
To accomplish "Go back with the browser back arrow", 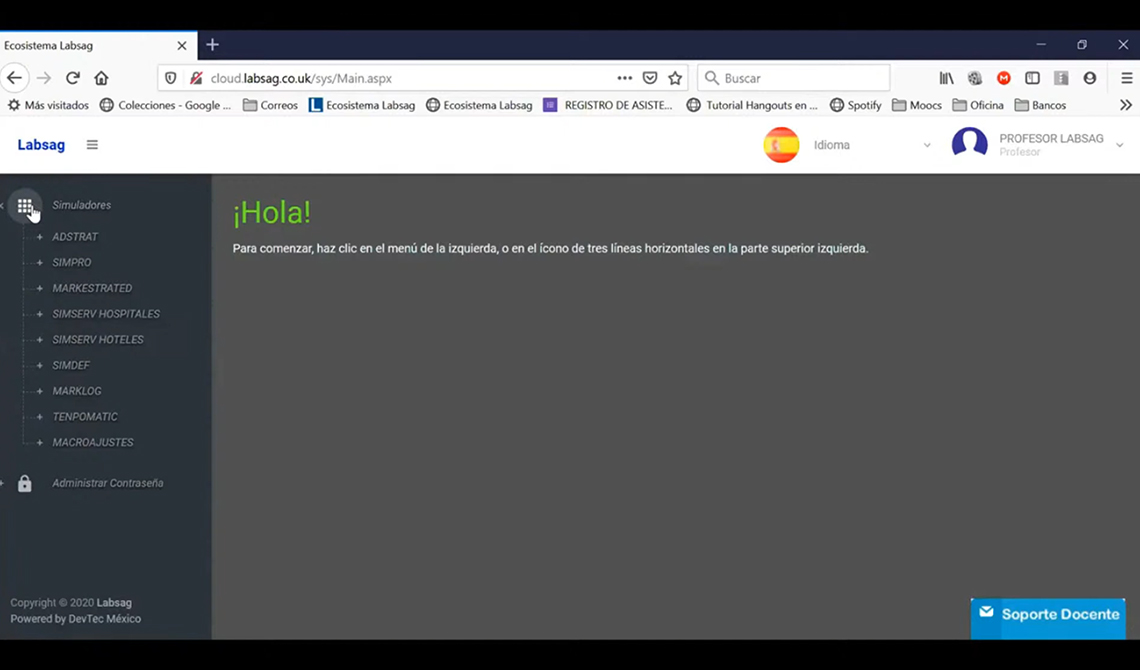I will (15, 78).
